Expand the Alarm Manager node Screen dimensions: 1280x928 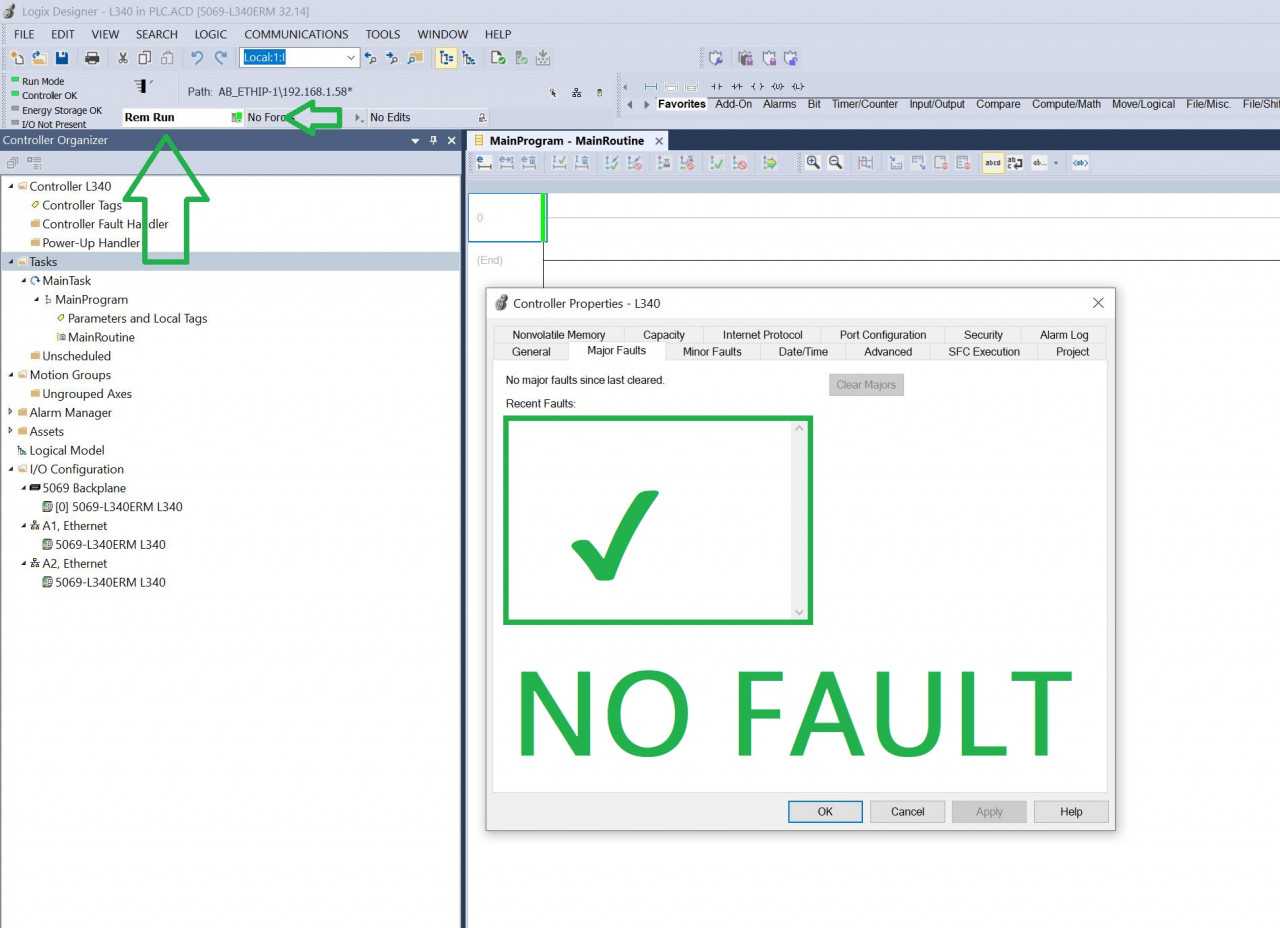(x=11, y=412)
